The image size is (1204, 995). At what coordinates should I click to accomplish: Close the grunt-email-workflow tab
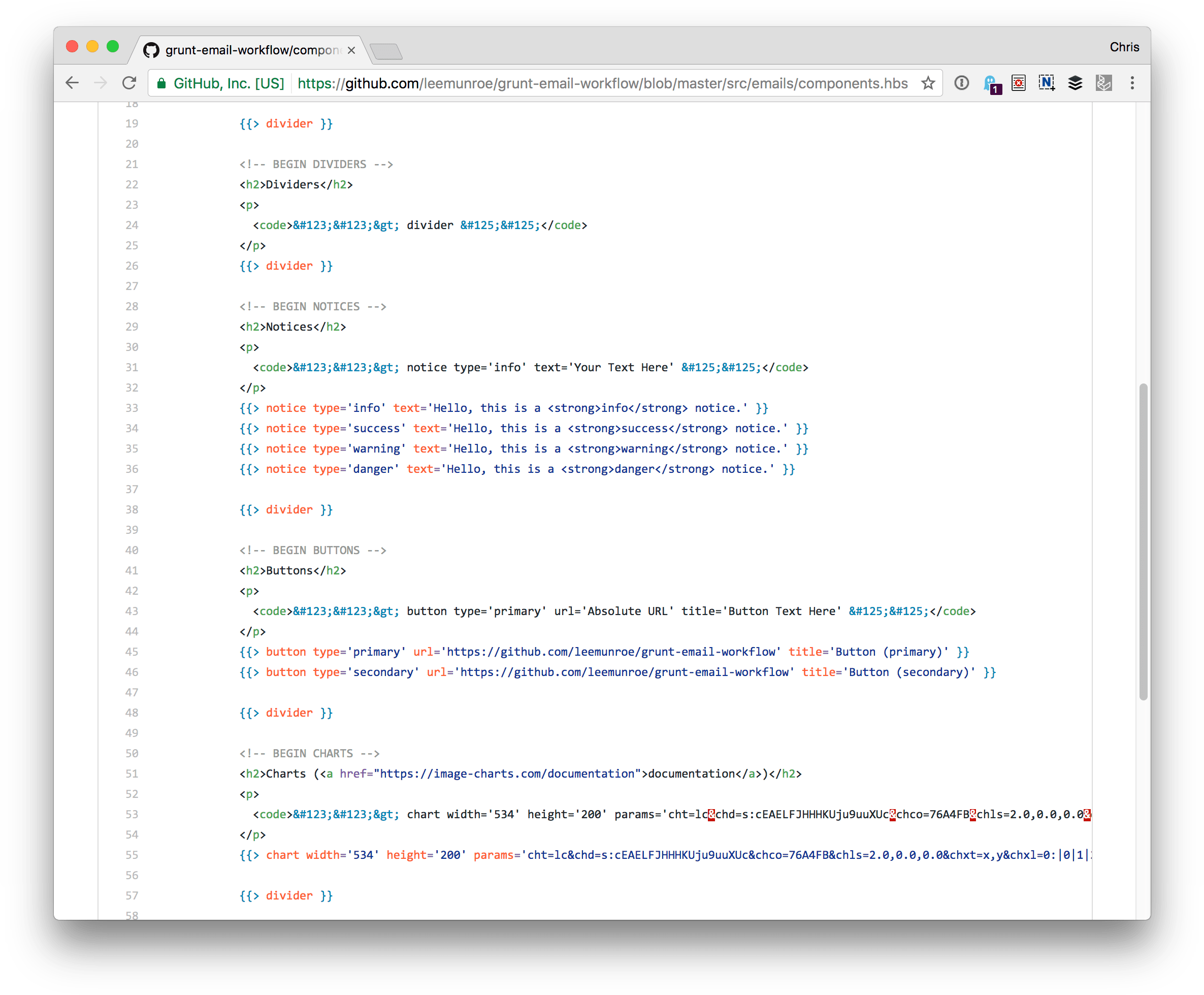(351, 50)
